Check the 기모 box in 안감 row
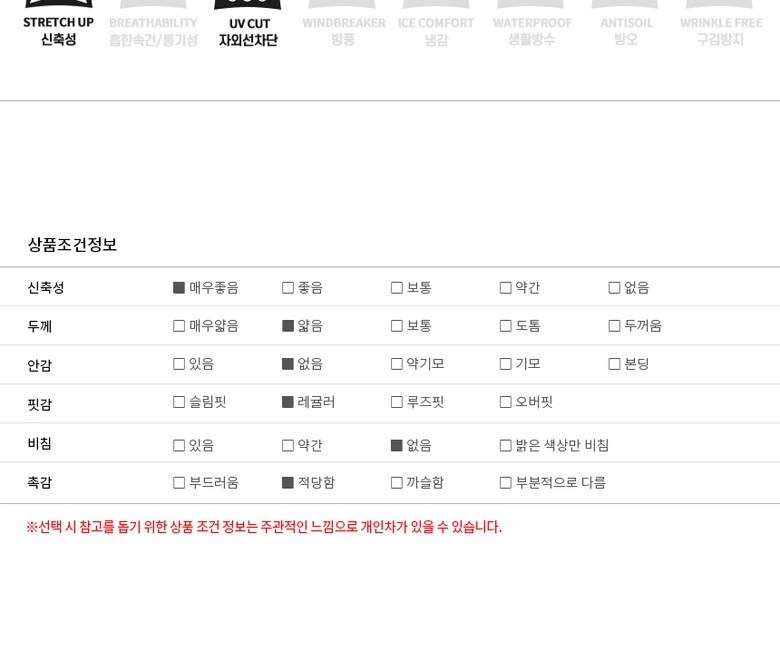This screenshot has width=780, height=670. click(506, 364)
